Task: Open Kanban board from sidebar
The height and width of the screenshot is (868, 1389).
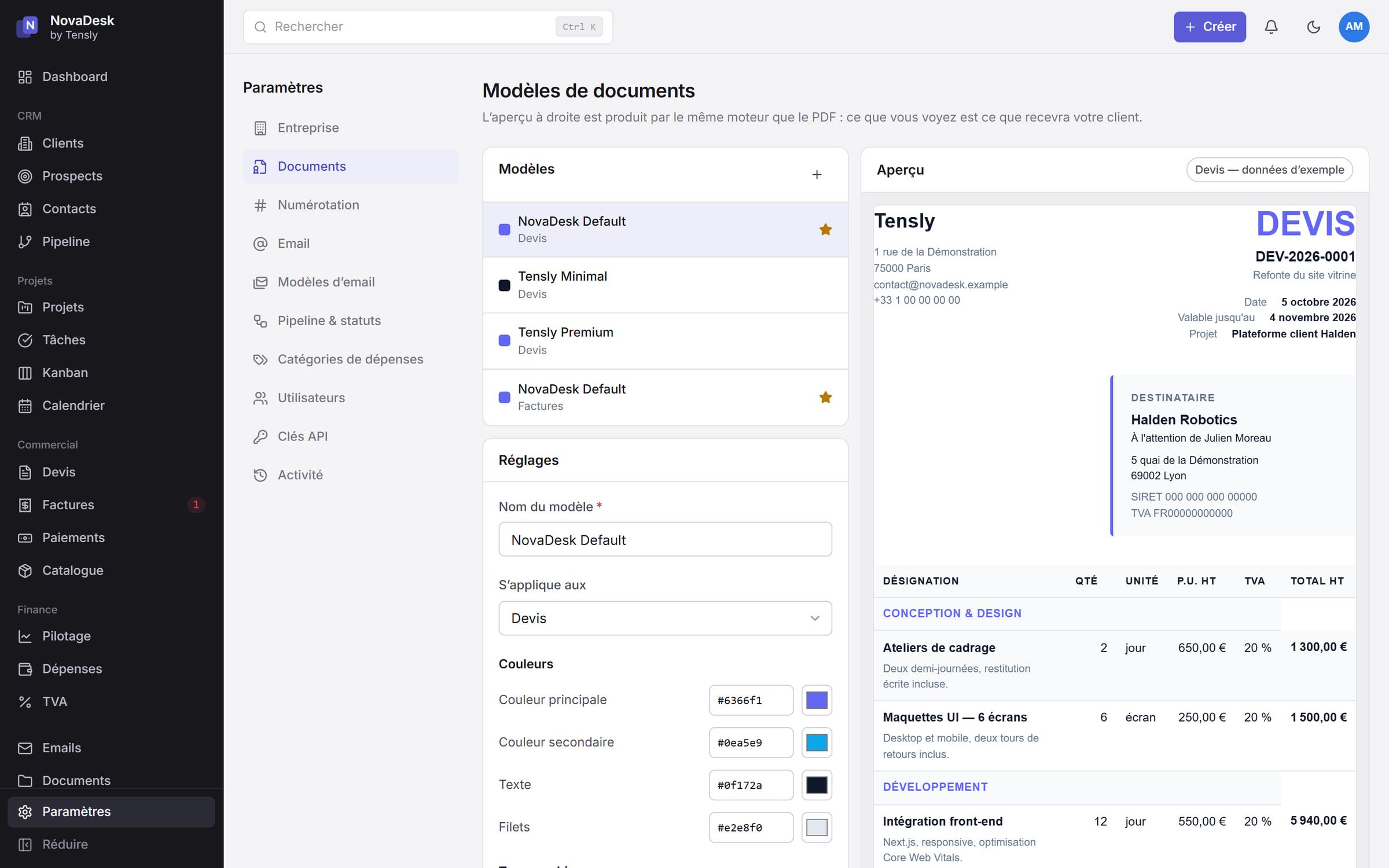Action: coord(111,373)
